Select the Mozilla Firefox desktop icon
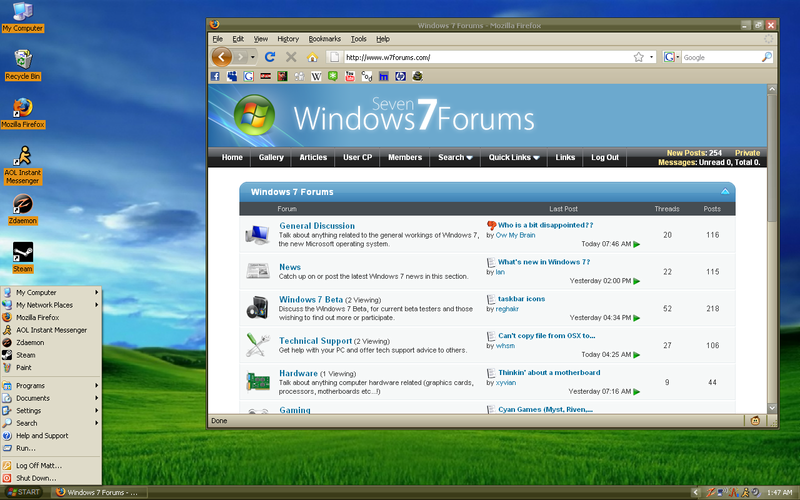800x500 pixels. 23,113
